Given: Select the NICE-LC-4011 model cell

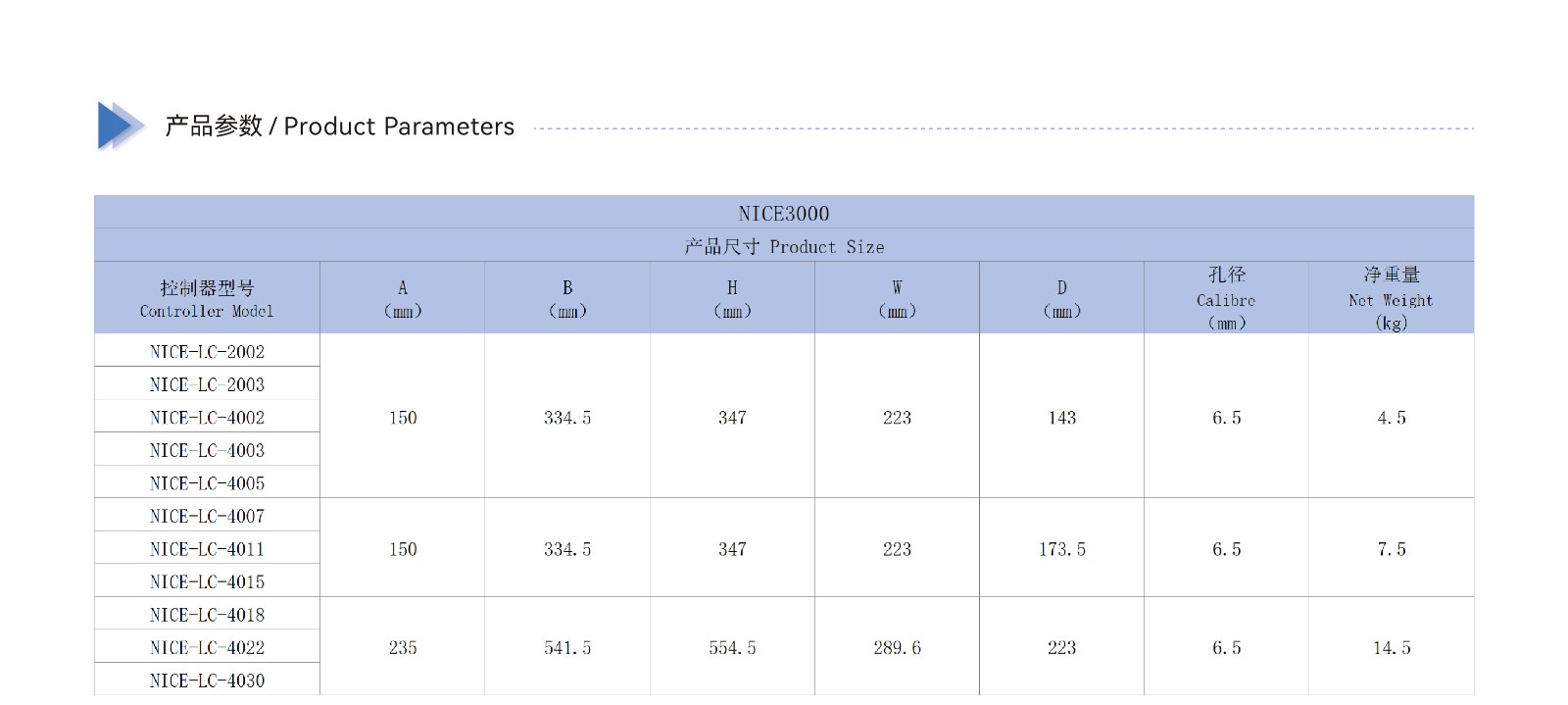Looking at the screenshot, I should (207, 548).
